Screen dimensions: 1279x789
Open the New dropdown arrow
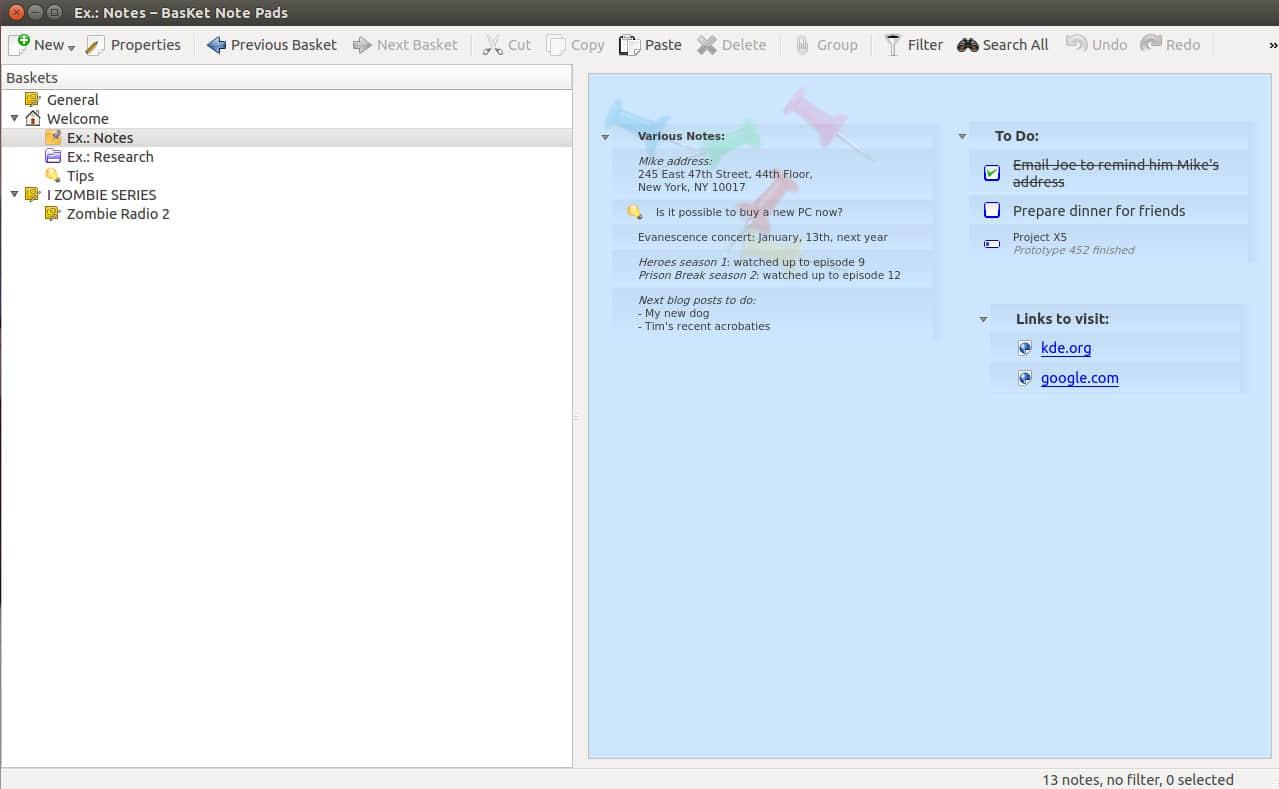pyautogui.click(x=72, y=47)
